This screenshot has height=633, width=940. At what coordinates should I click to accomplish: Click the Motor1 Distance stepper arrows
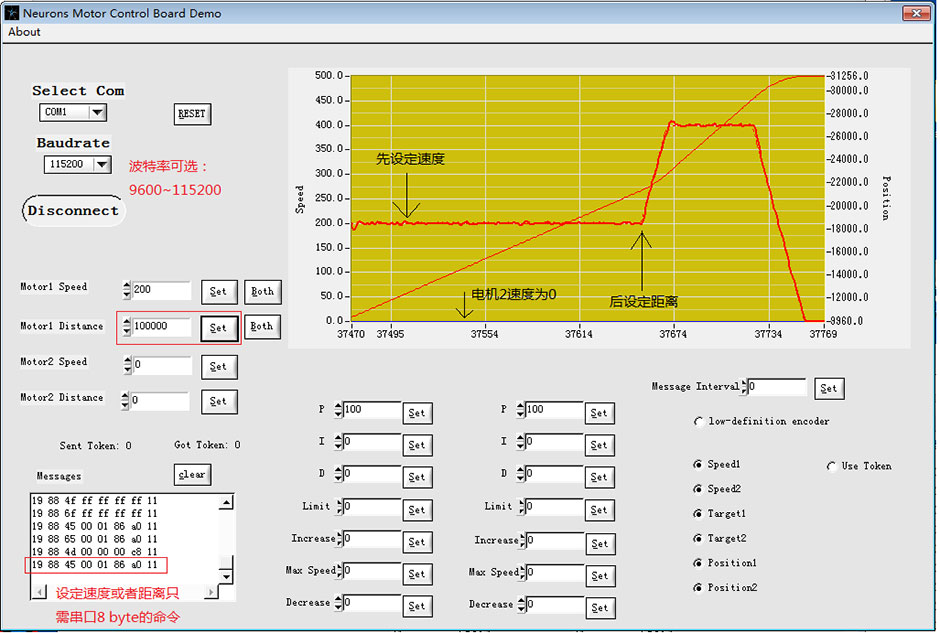click(x=126, y=327)
